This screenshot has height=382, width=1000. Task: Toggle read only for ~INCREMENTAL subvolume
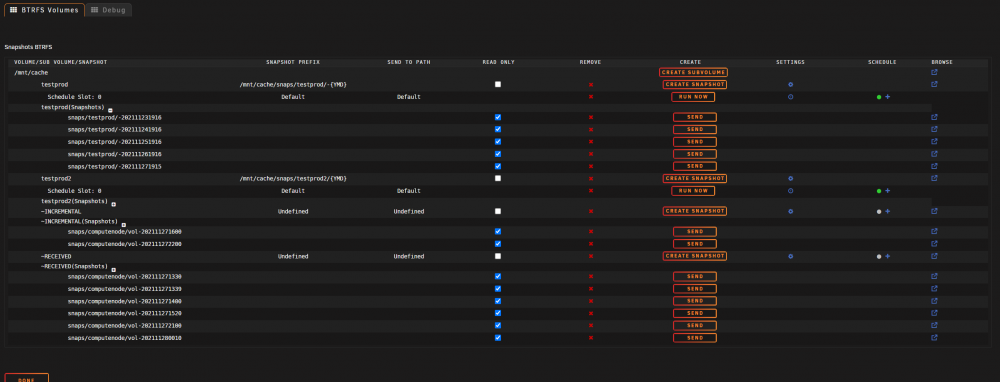497,211
